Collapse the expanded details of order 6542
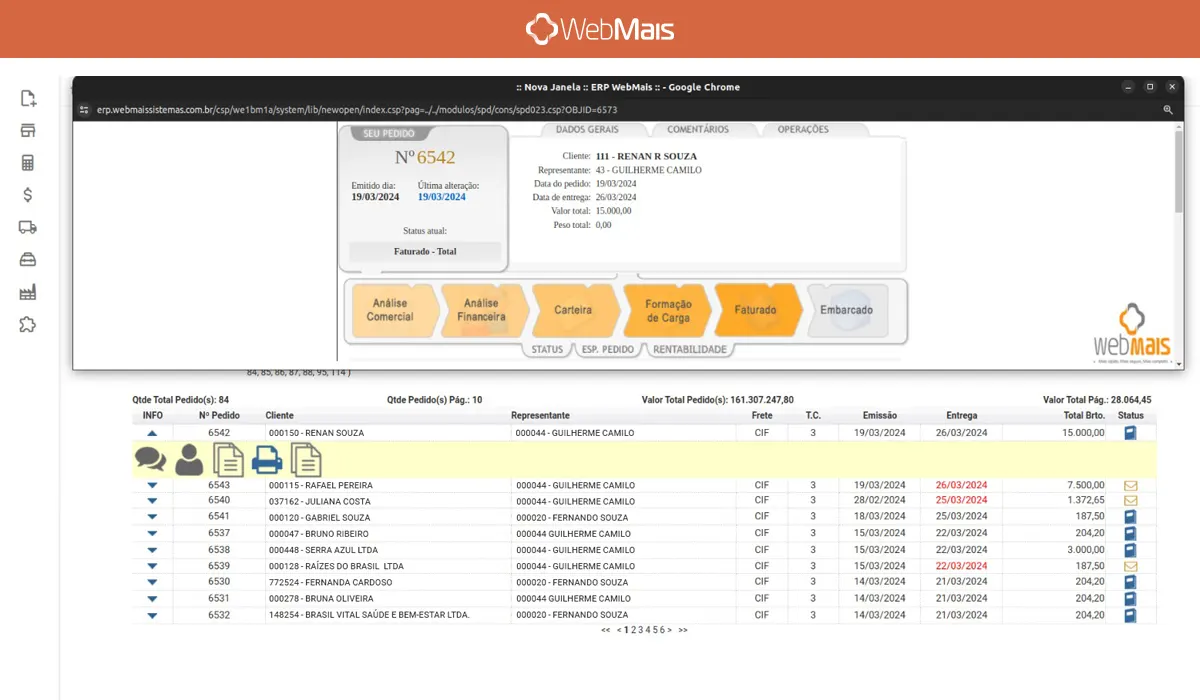Screen dimensions: 1200x700 coord(151,432)
